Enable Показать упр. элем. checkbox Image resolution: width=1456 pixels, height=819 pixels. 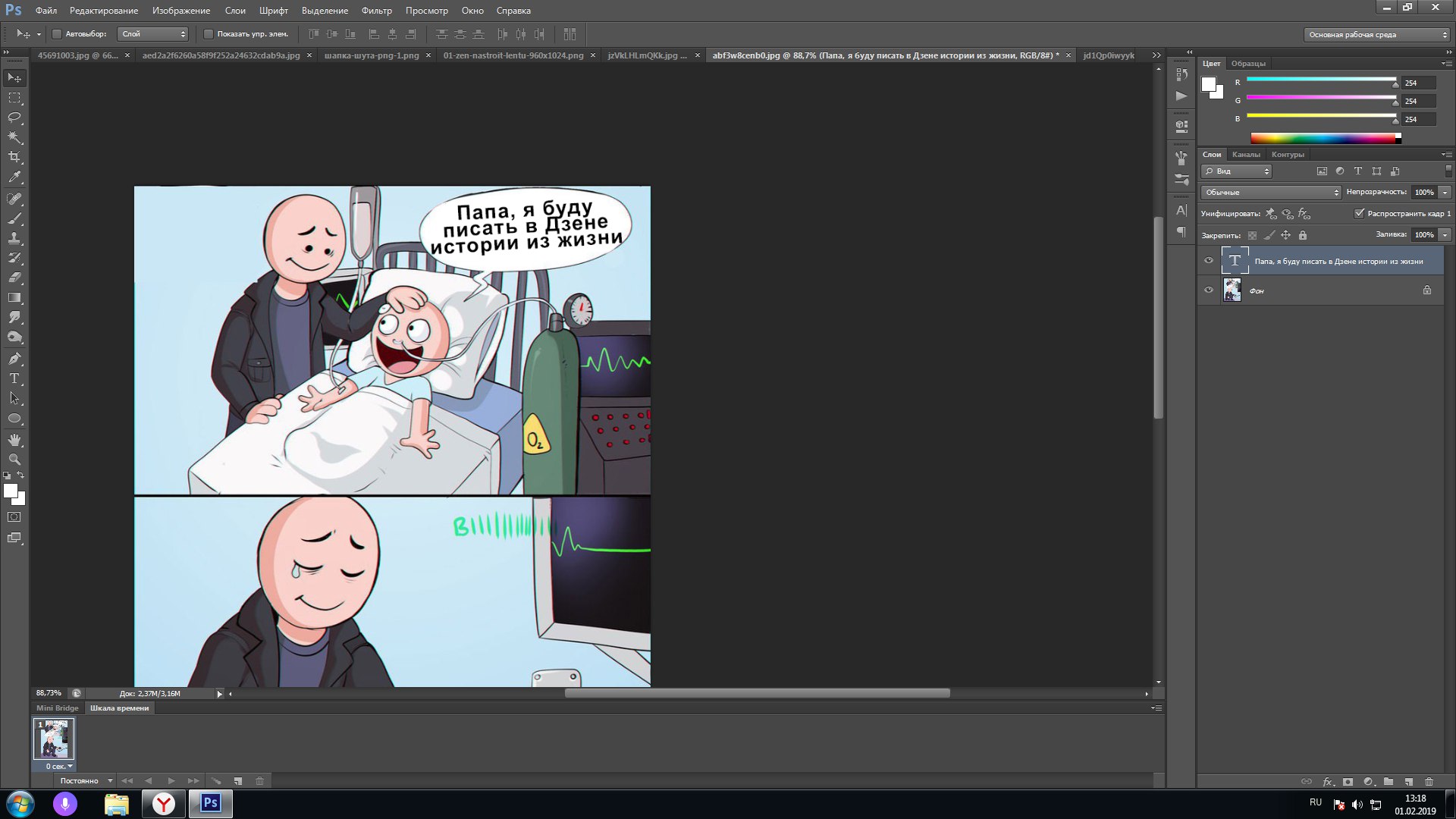(209, 34)
